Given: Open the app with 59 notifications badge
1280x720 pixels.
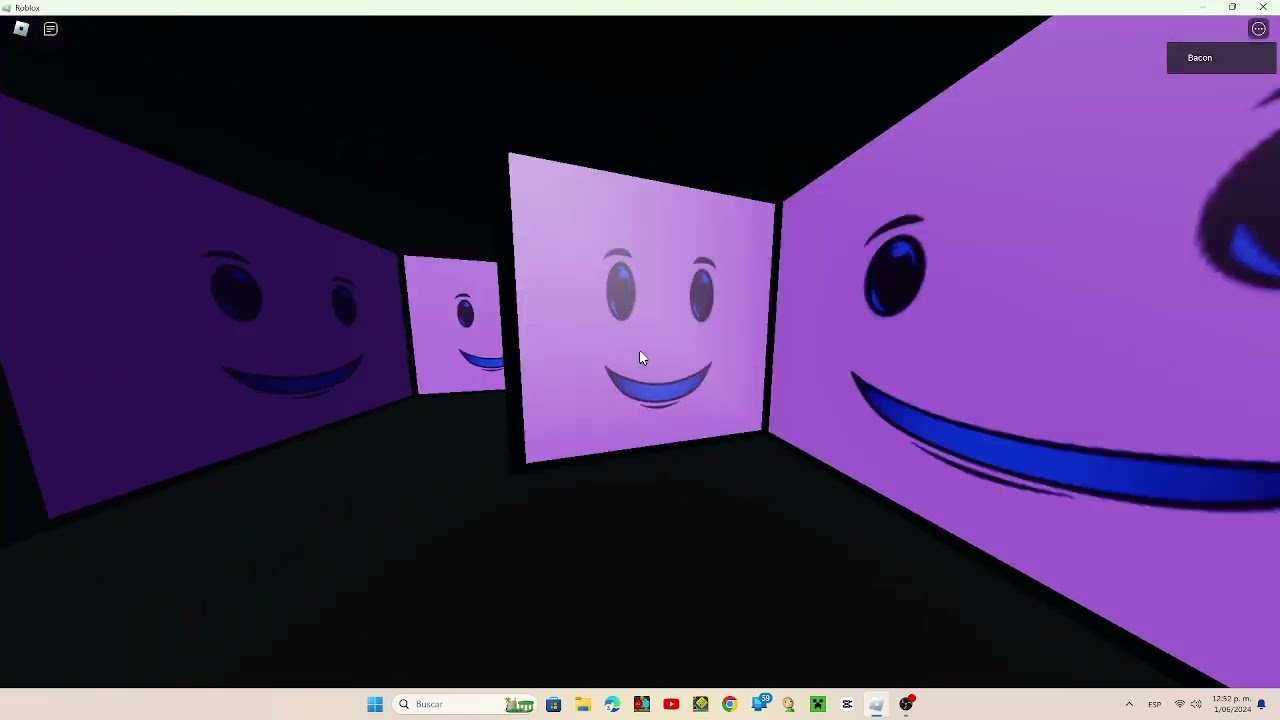Looking at the screenshot, I should [761, 703].
